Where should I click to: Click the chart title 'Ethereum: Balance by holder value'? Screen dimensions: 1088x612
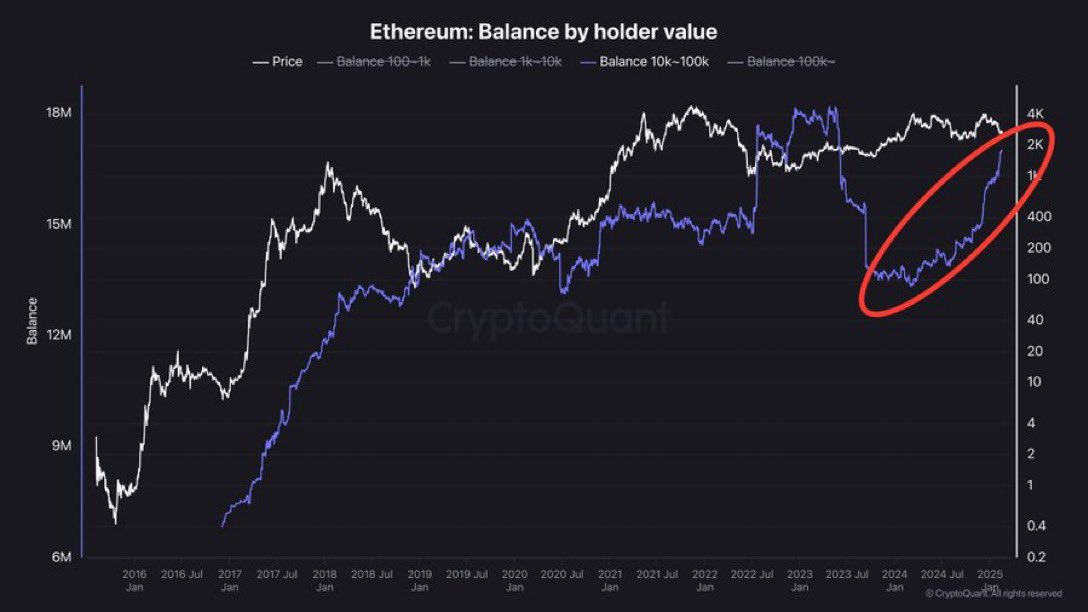tap(544, 32)
